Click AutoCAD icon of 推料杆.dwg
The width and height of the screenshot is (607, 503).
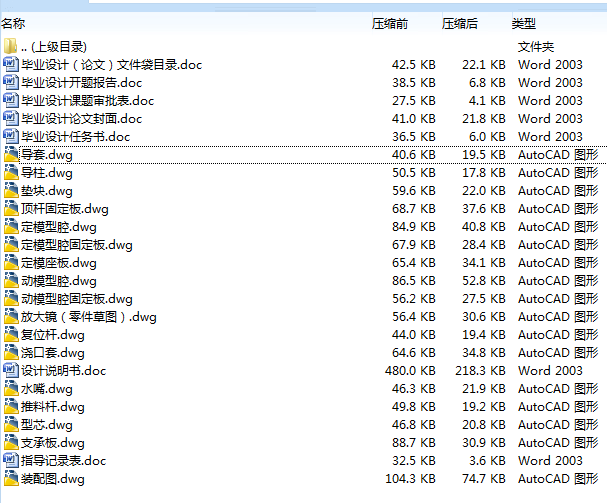[x=11, y=406]
